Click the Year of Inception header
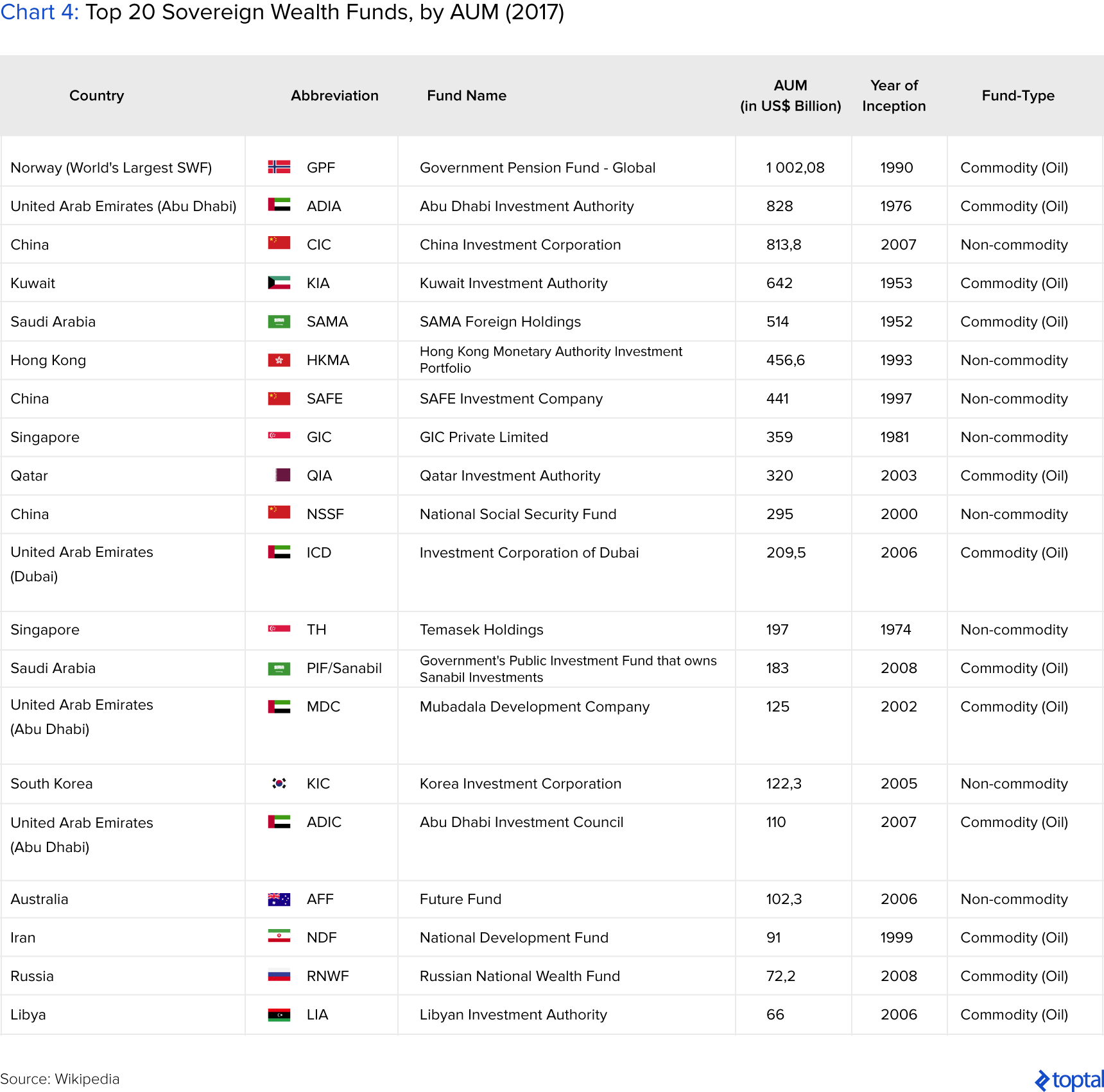This screenshot has height=1092, width=1104. tap(894, 96)
